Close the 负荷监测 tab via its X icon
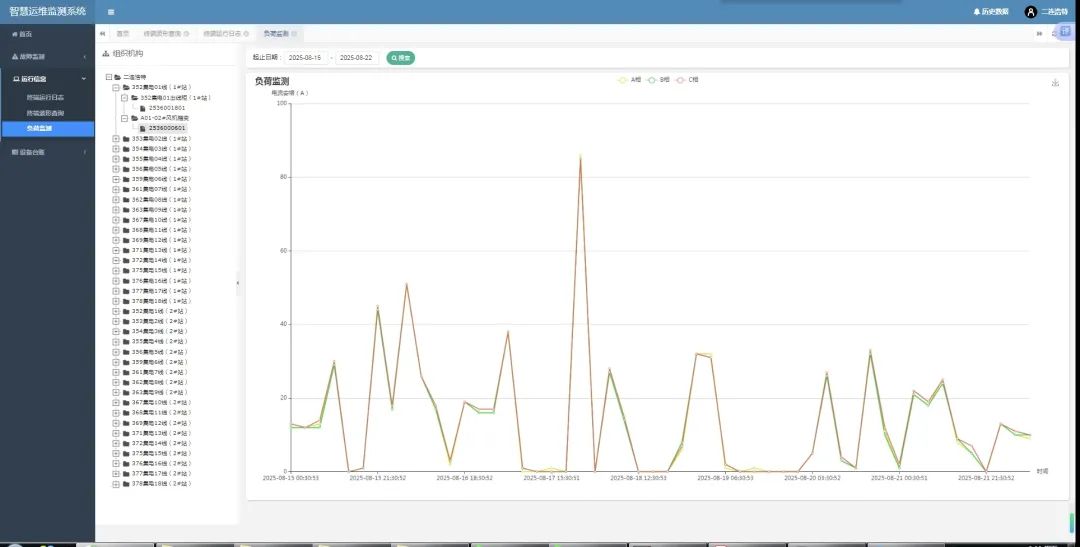Screen dimensions: 1080x547 tap(294, 34)
